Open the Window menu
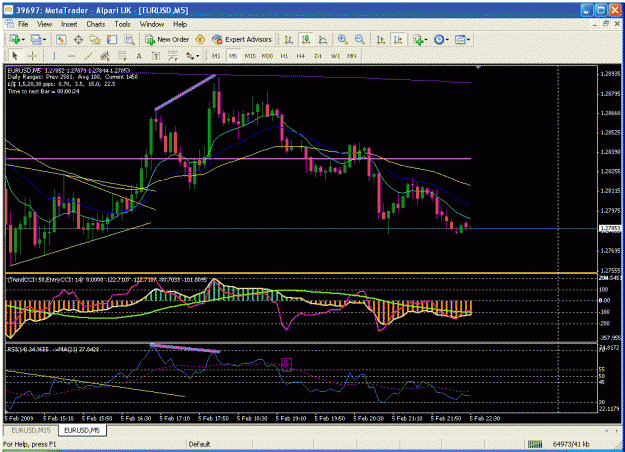 click(151, 24)
